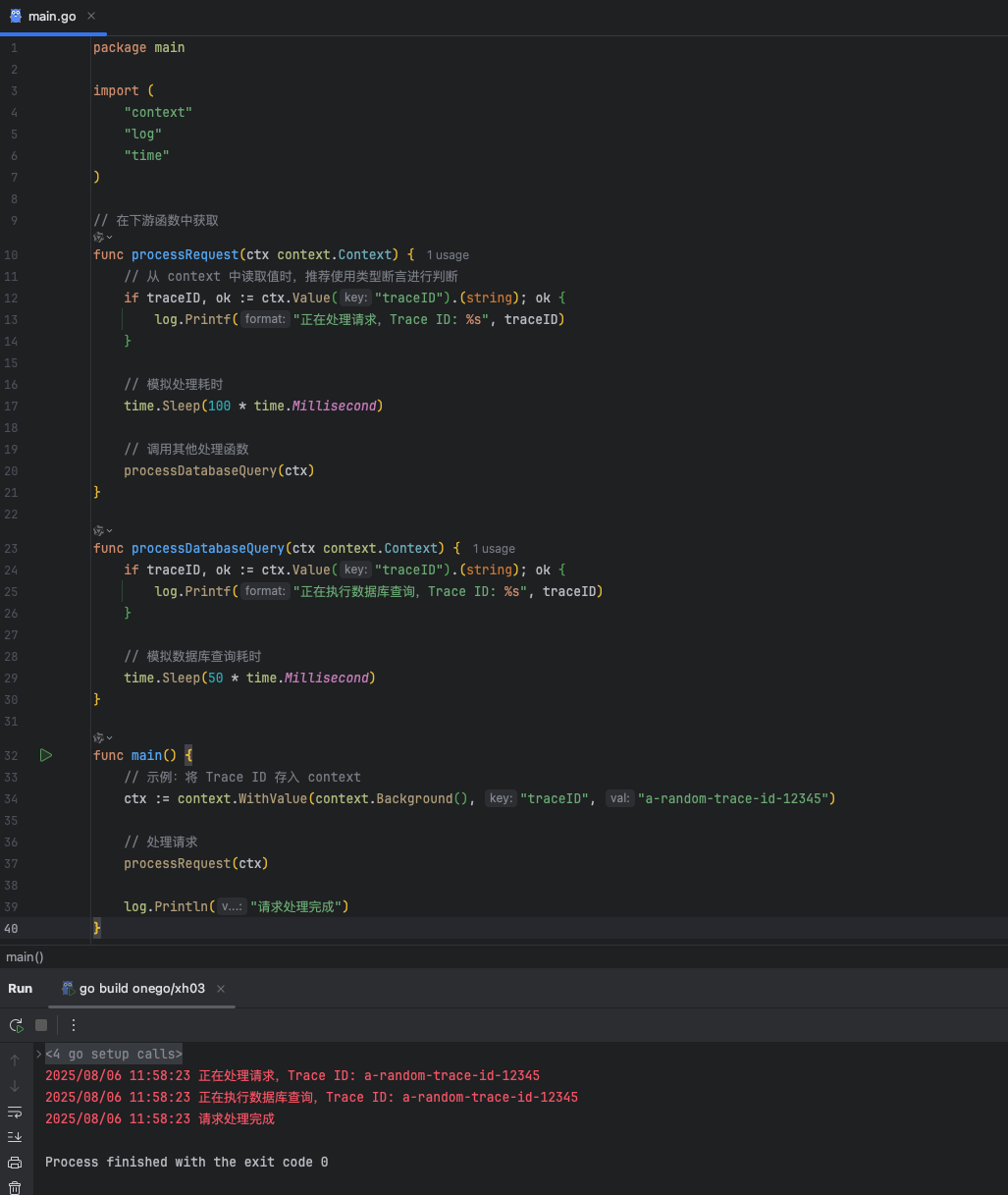The height and width of the screenshot is (1195, 1008).
Task: Open the Run toolbar's three-dot options
Action: [74, 1025]
